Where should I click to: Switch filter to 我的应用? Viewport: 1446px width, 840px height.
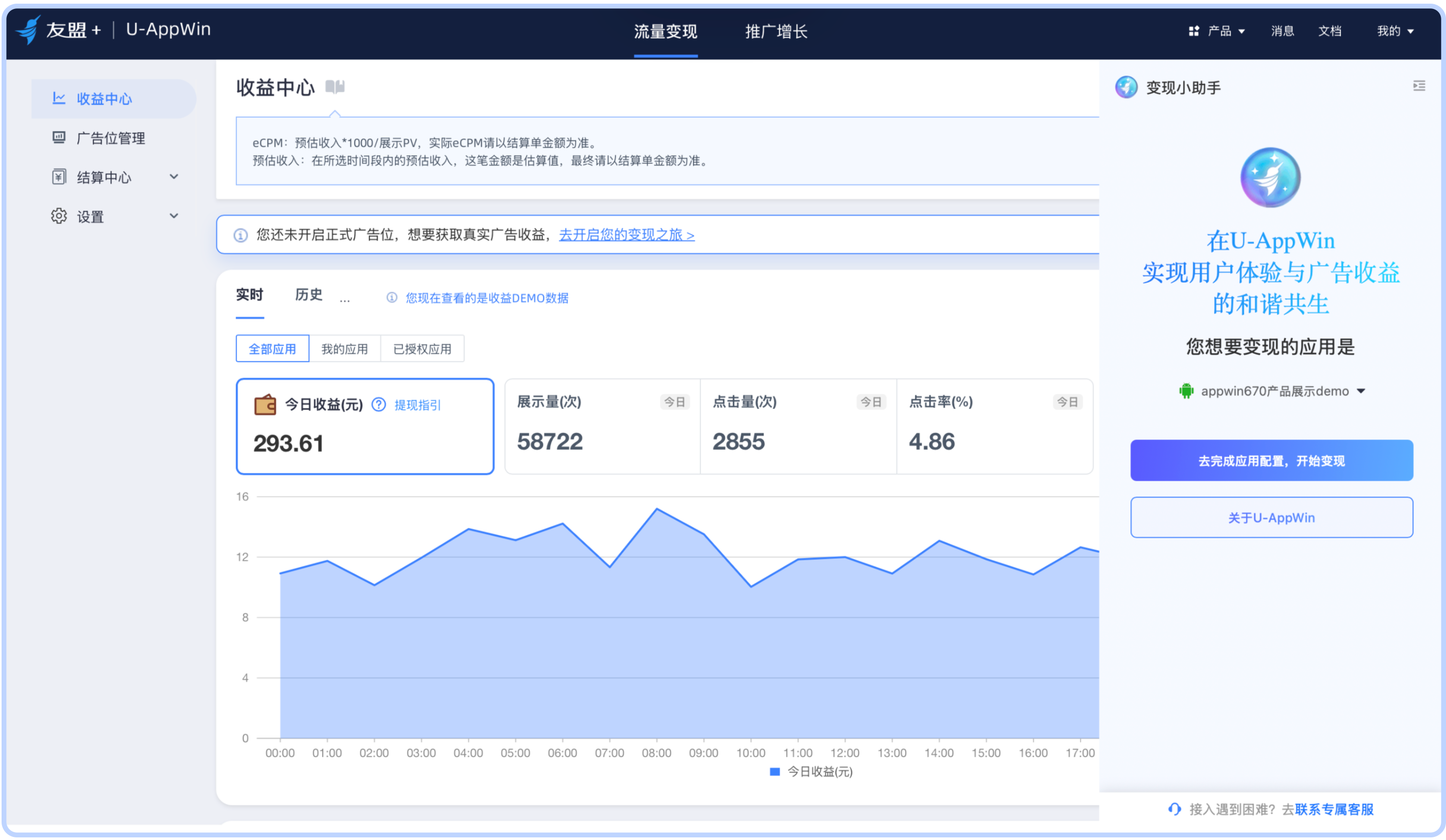coord(344,349)
